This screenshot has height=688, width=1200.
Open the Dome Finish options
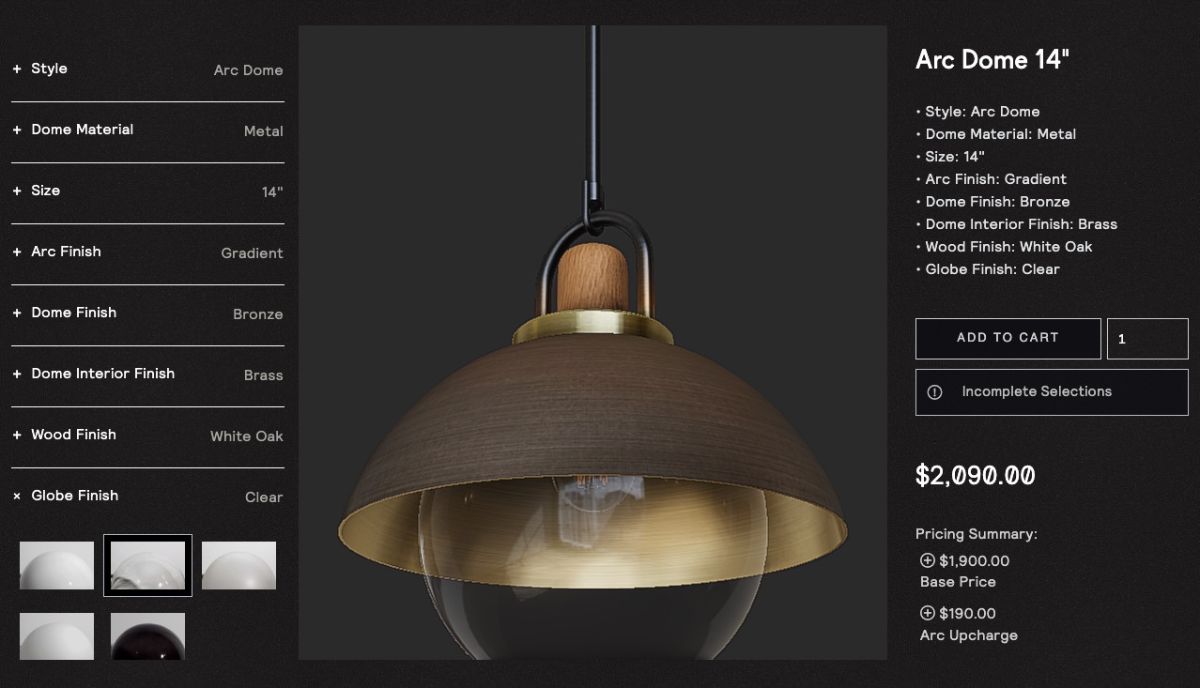[x=147, y=313]
